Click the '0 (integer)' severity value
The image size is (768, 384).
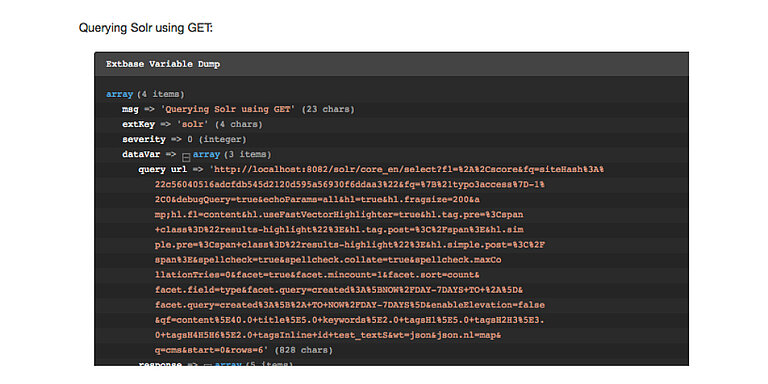217,139
